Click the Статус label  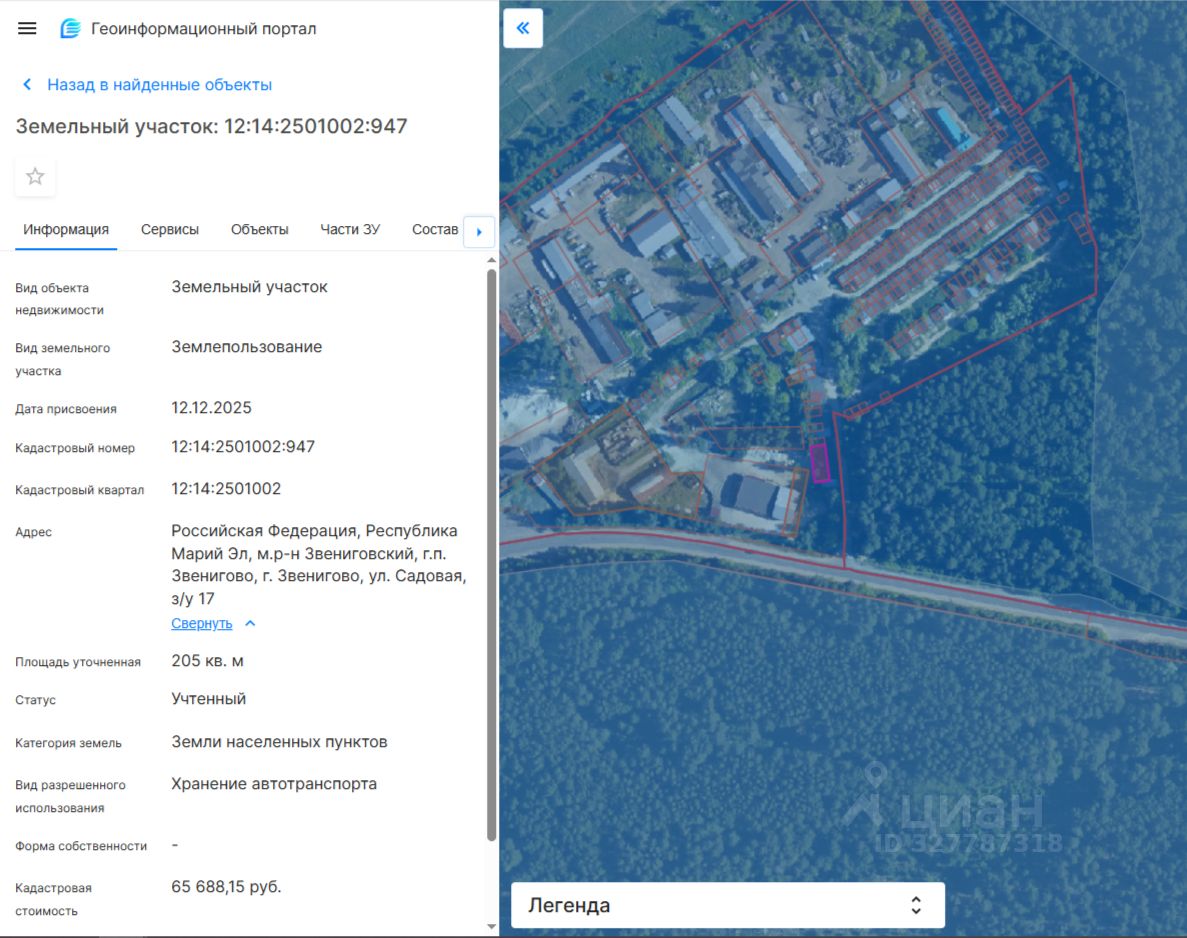[36, 700]
